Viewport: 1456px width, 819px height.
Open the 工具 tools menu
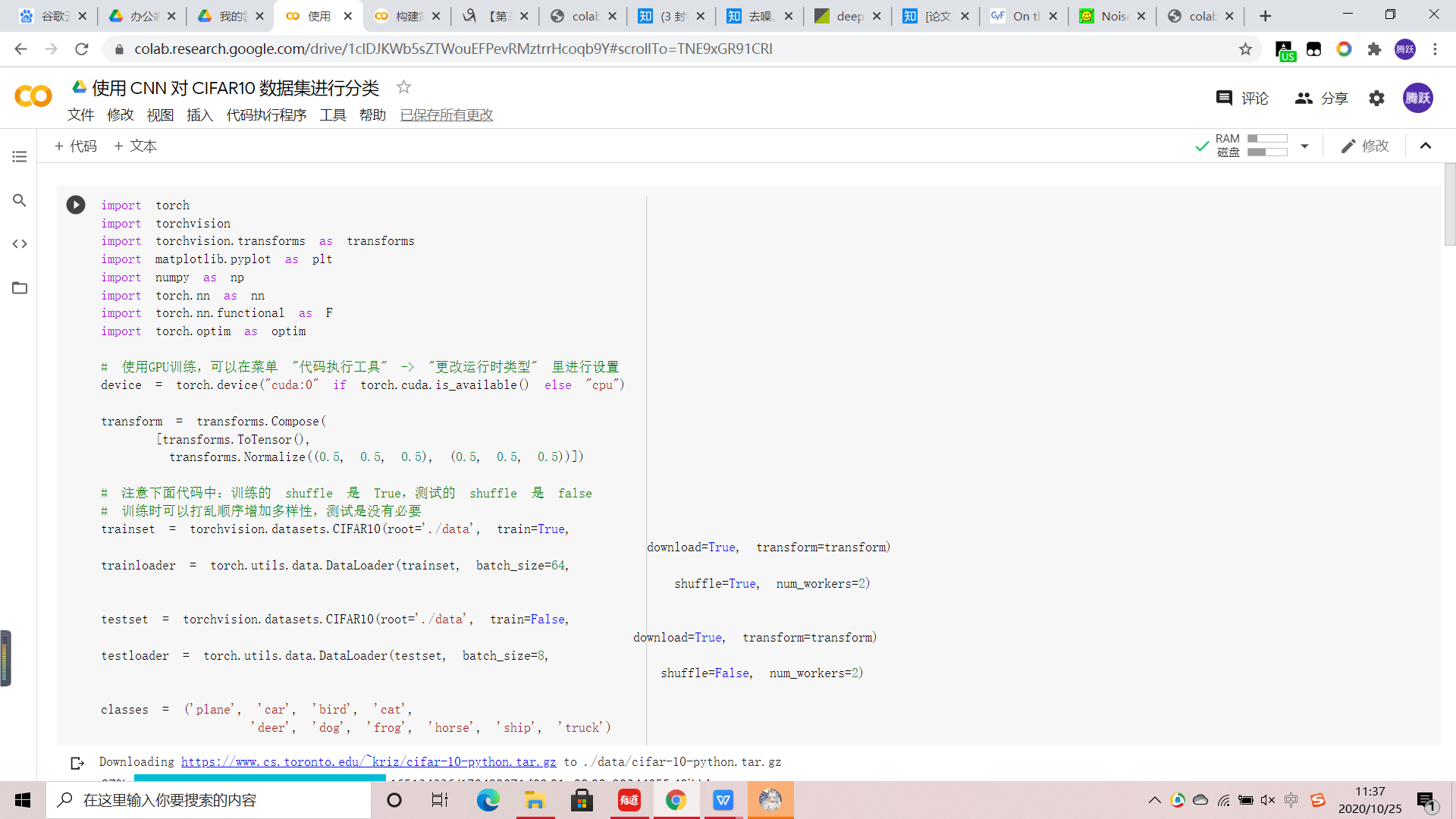pos(332,115)
